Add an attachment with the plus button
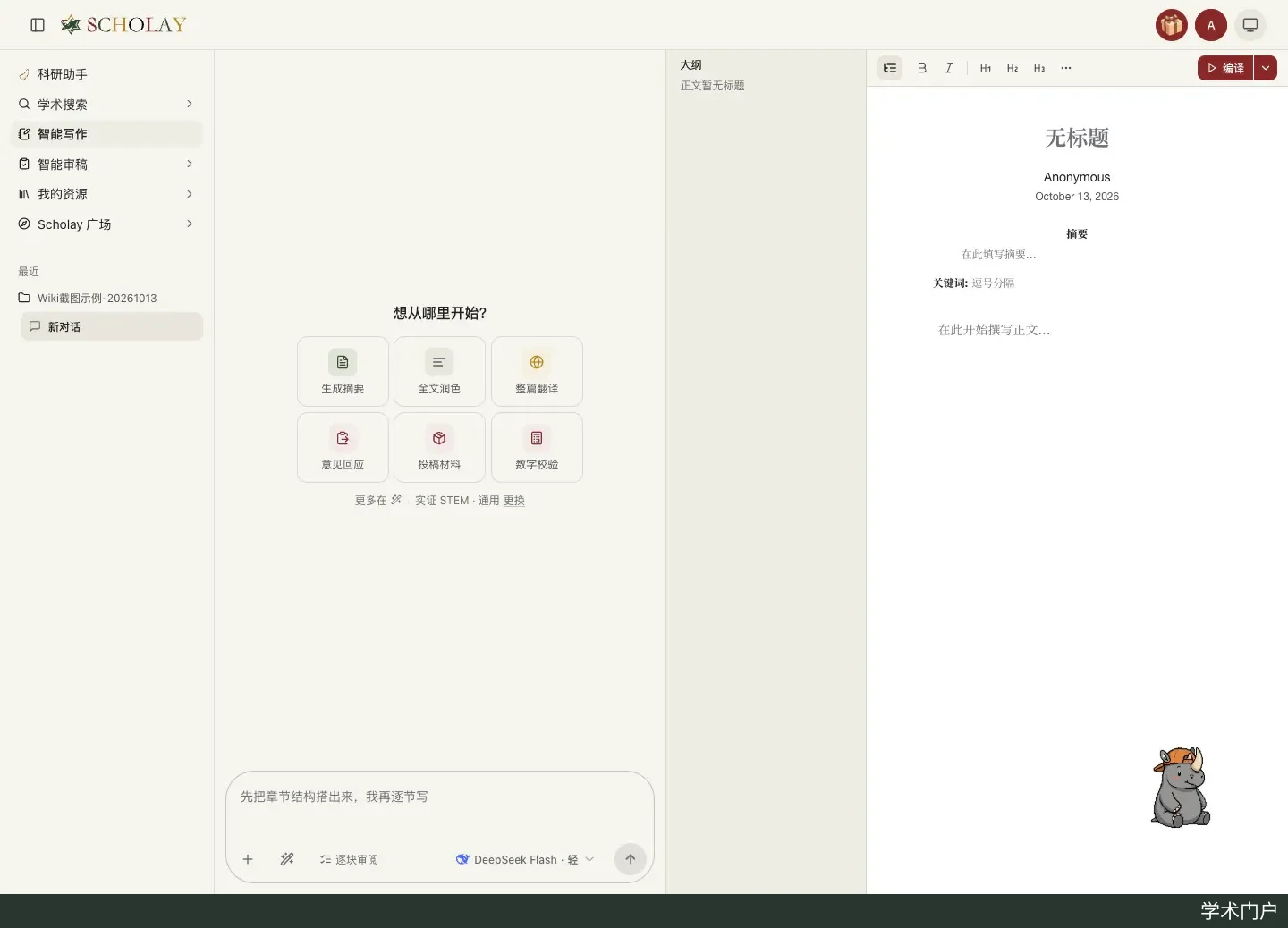This screenshot has width=1288, height=928. (248, 859)
